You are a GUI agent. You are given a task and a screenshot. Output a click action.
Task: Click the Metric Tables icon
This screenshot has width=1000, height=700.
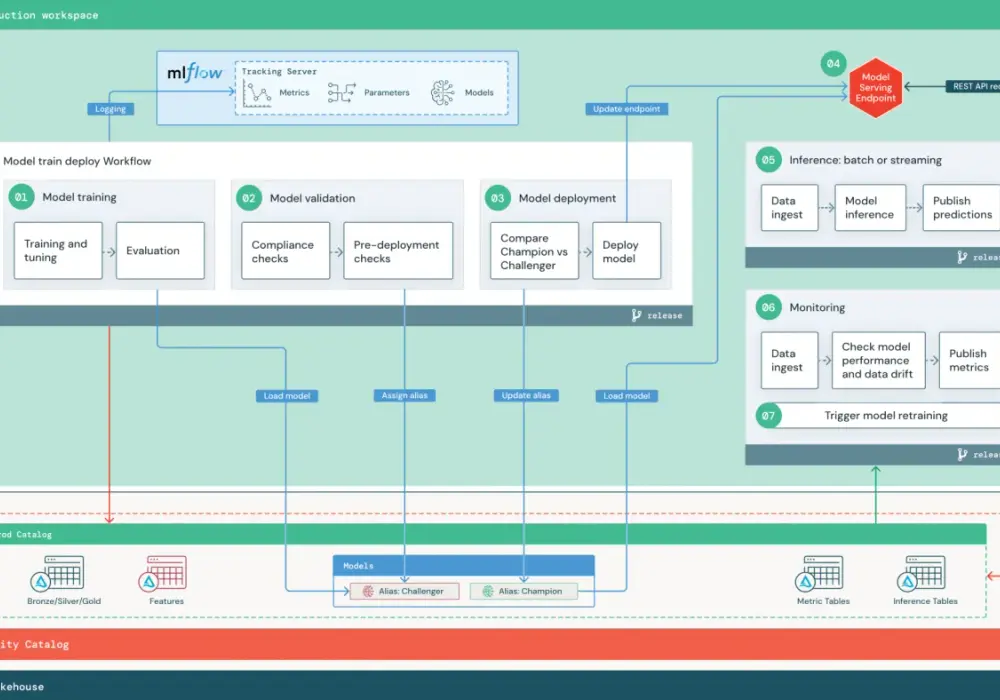pos(819,573)
